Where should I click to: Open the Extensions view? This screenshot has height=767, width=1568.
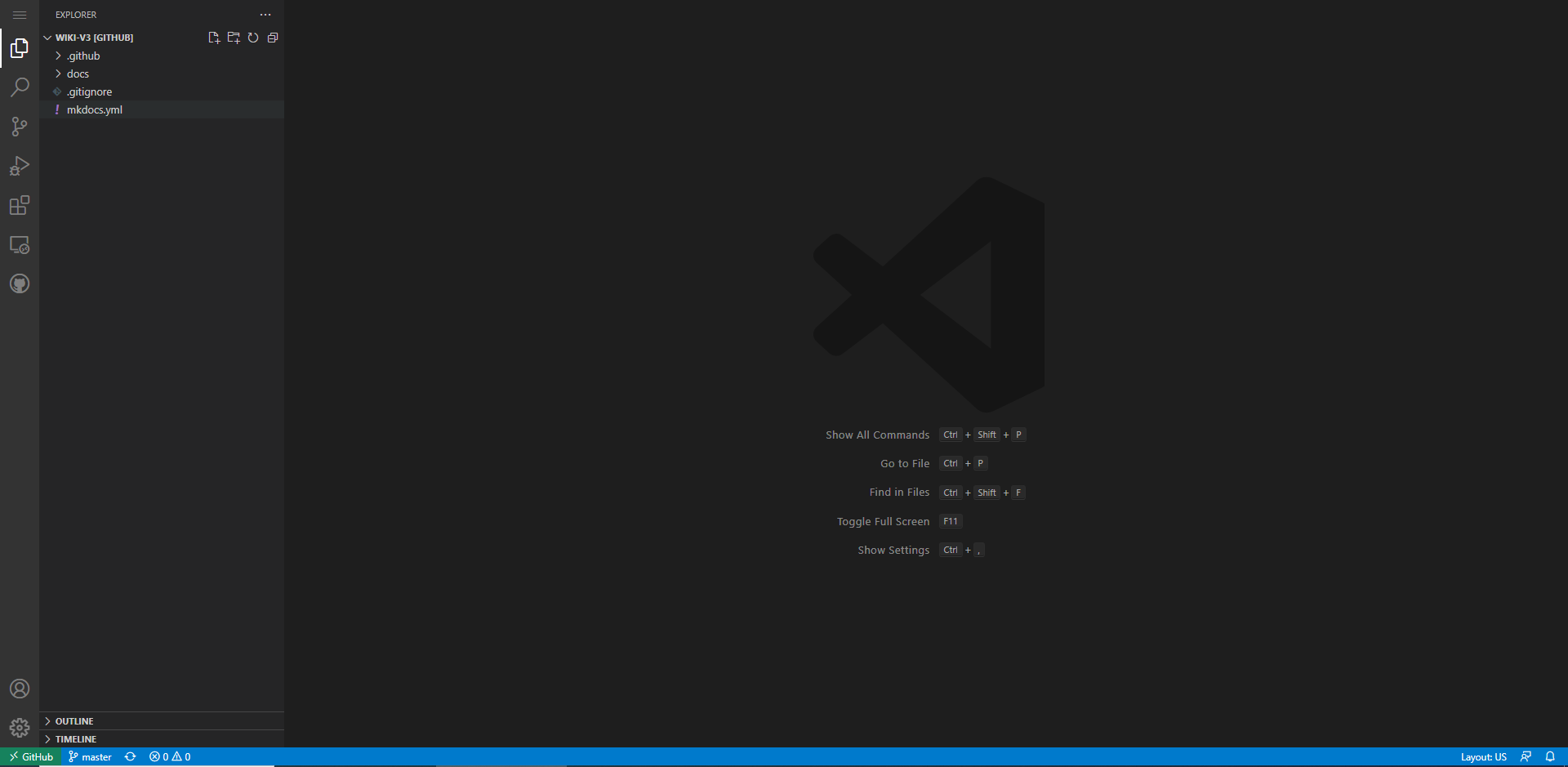coord(20,205)
